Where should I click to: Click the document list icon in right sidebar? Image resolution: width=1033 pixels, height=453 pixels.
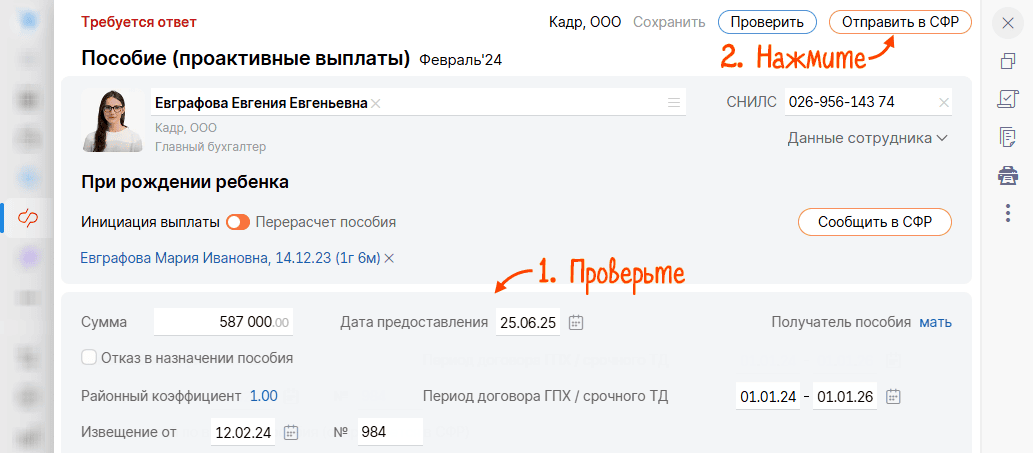click(x=1008, y=137)
